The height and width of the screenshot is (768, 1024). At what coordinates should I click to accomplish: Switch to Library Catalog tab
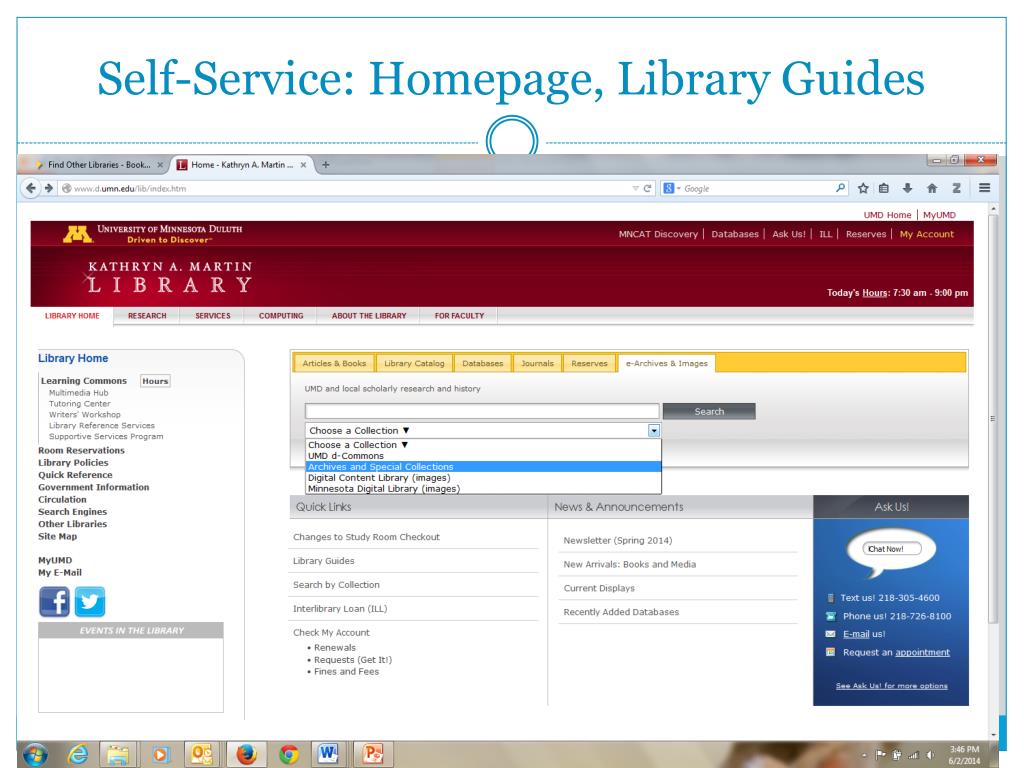pos(414,363)
